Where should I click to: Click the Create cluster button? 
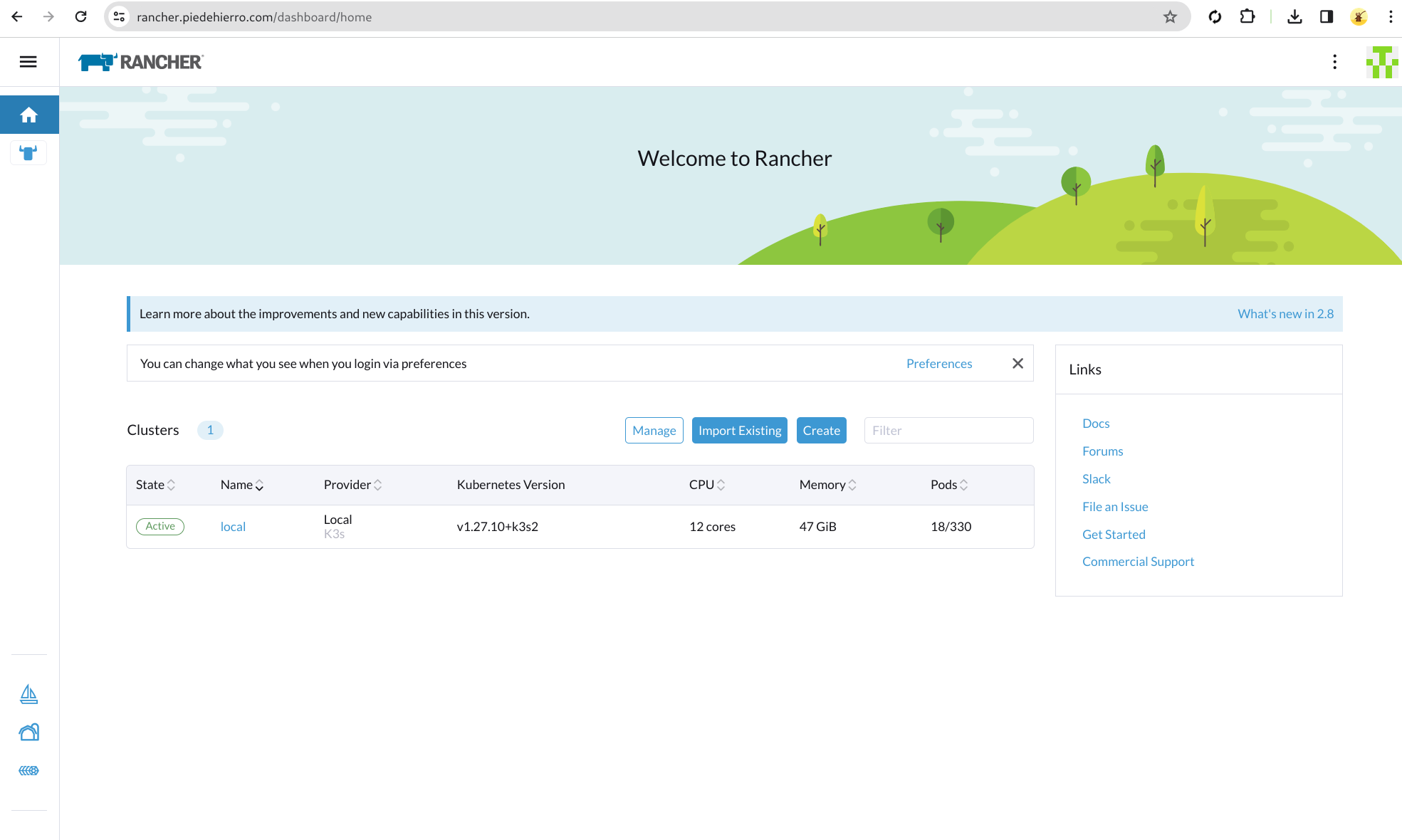click(x=821, y=429)
